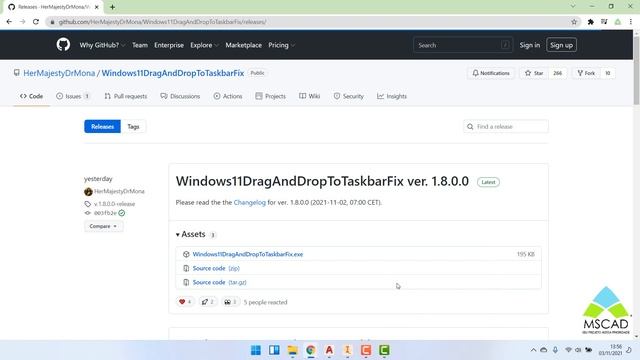Select the Releases button
The image size is (640, 360).
[x=102, y=127]
